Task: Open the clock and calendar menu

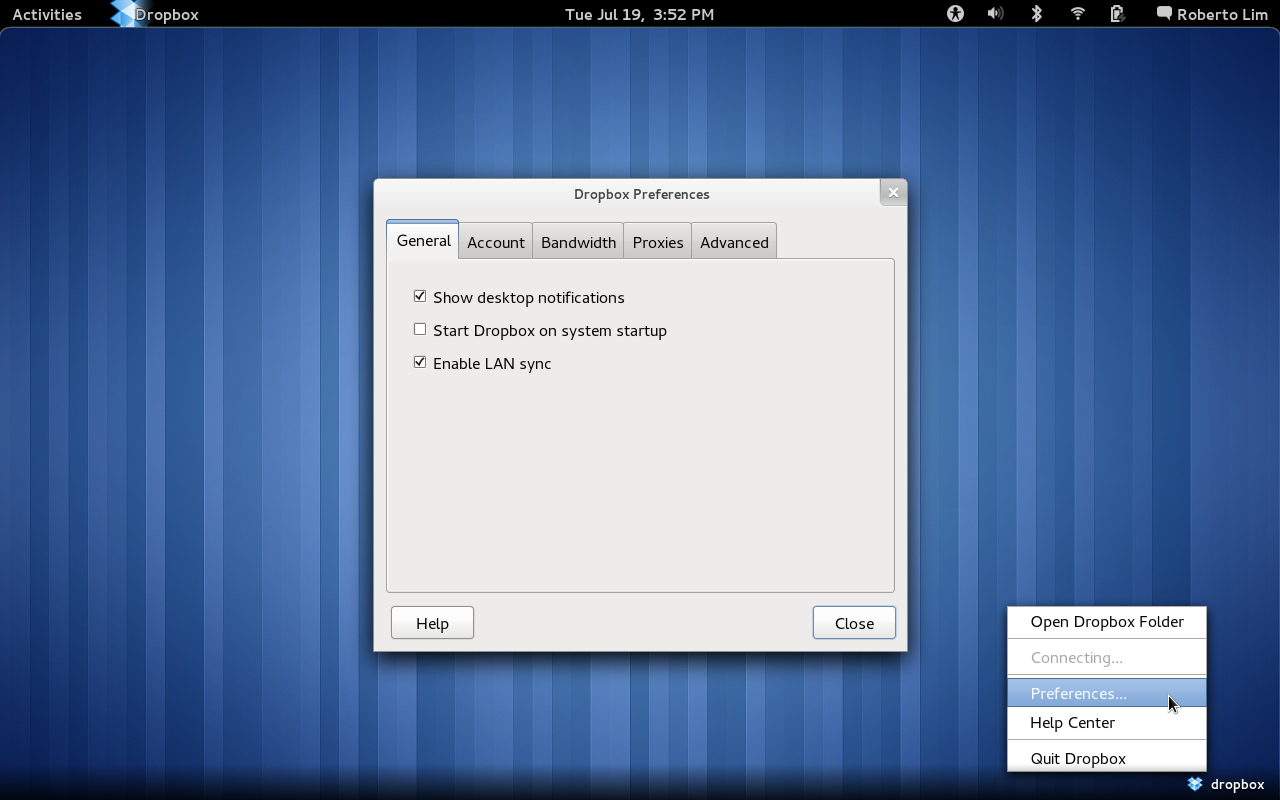Action: pos(640,14)
